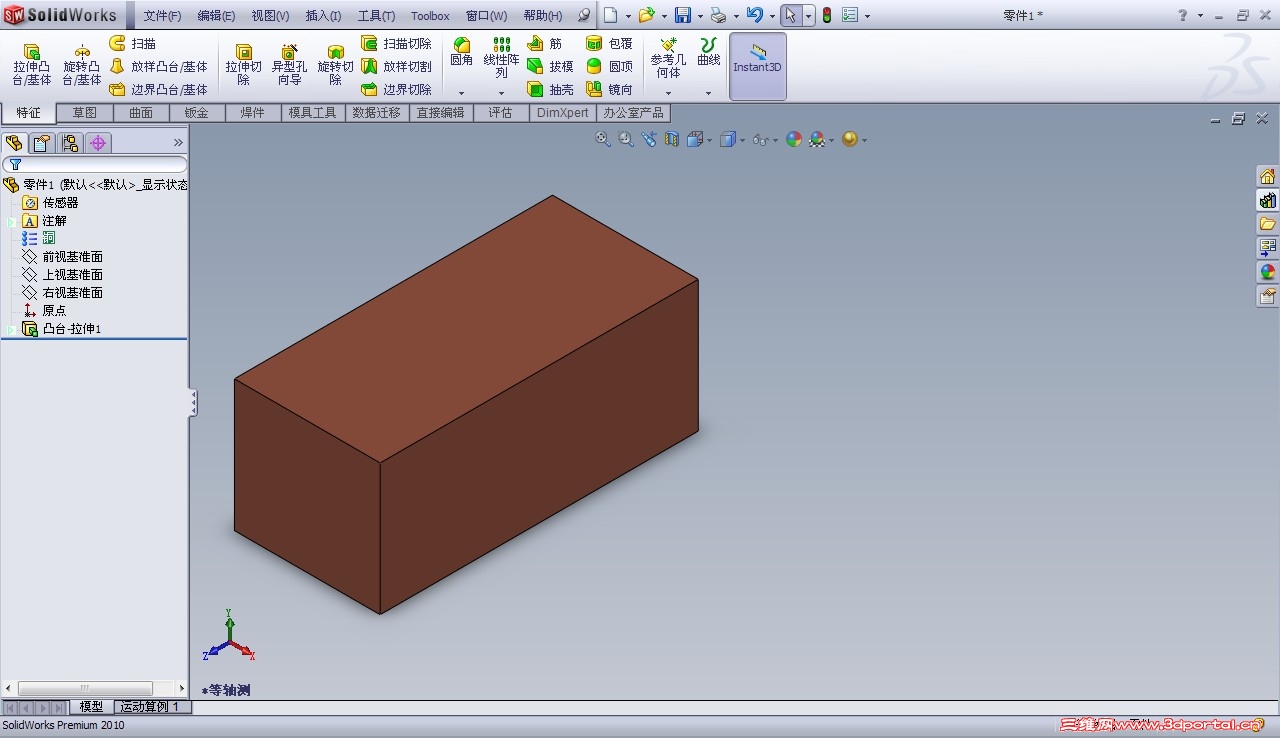The width and height of the screenshot is (1280, 738).
Task: Select the 包覆 wrap tool
Action: [610, 44]
